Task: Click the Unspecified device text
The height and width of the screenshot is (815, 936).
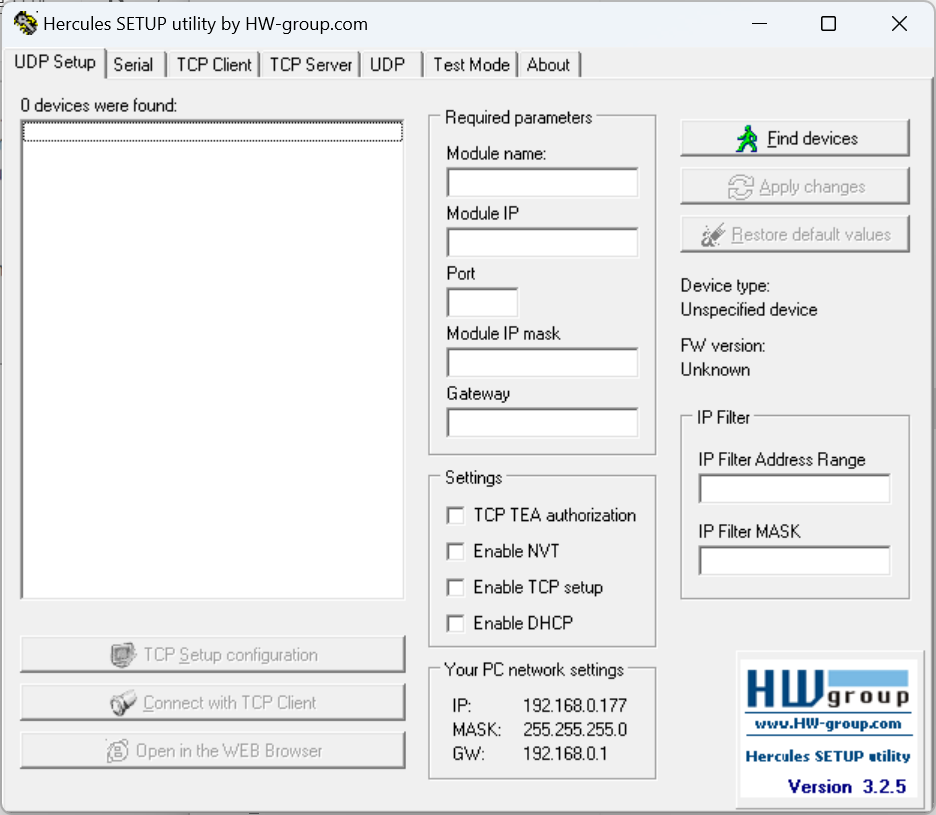Action: (x=749, y=310)
